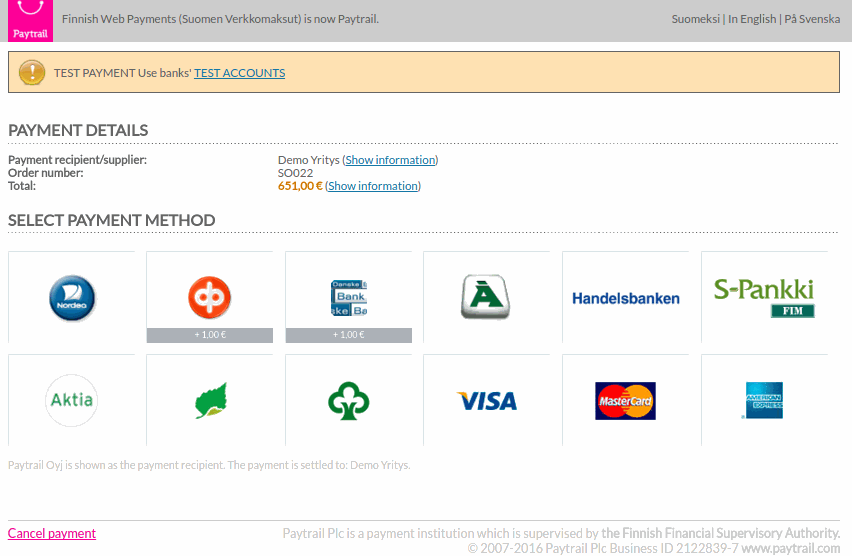
Task: Click the OP bank +1,00 € fee label
Action: (210, 335)
